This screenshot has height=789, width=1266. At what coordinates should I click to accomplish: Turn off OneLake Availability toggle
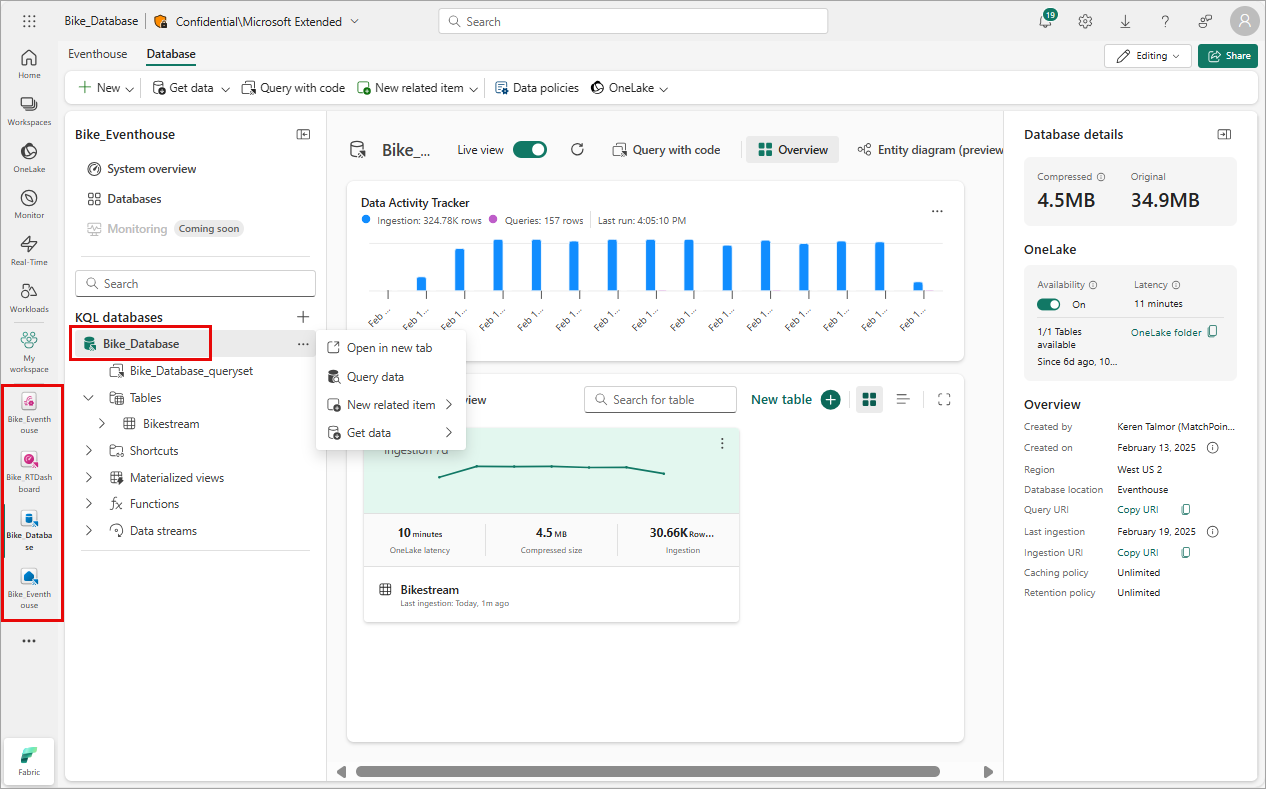[x=1049, y=304]
